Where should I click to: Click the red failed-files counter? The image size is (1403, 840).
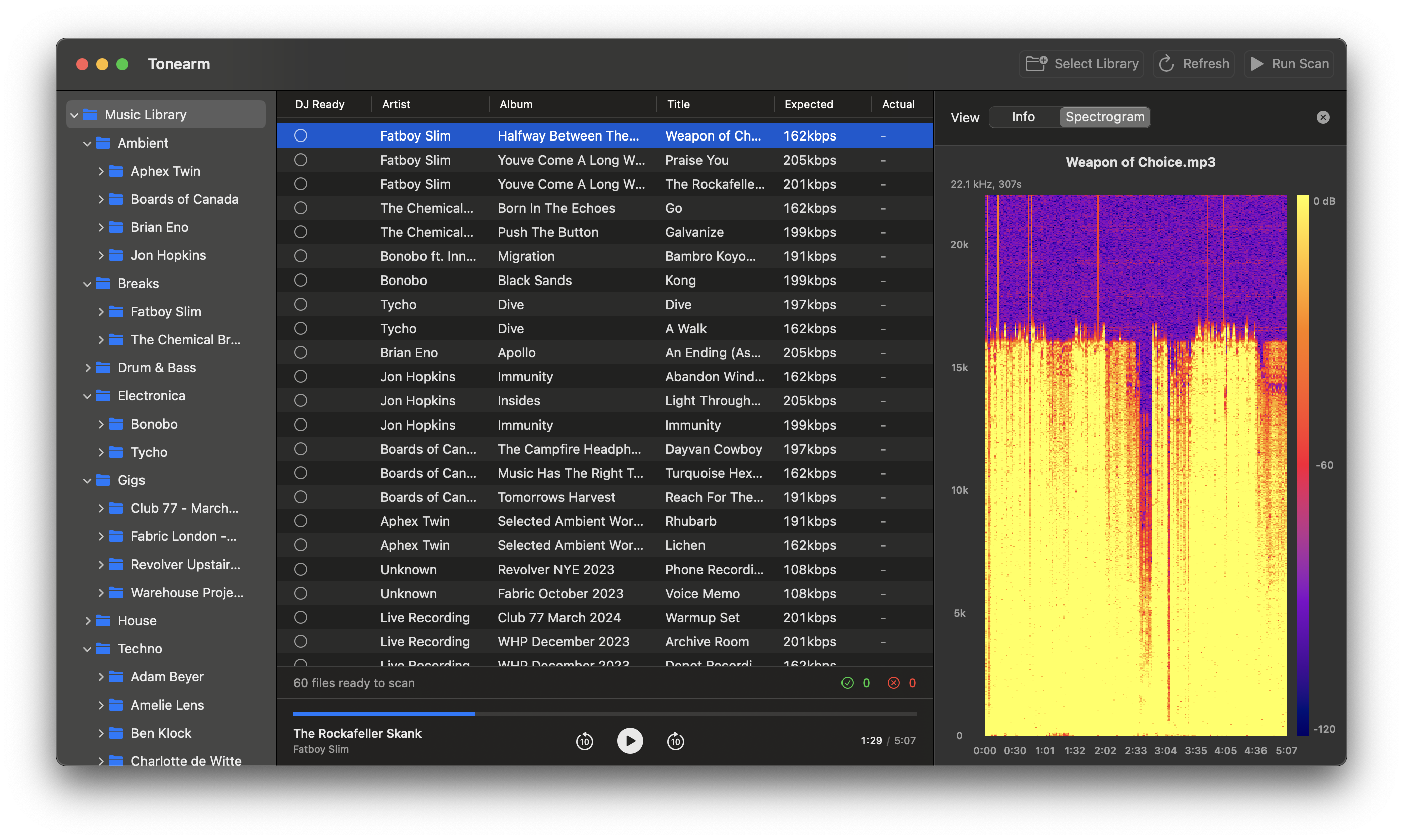pyautogui.click(x=893, y=683)
